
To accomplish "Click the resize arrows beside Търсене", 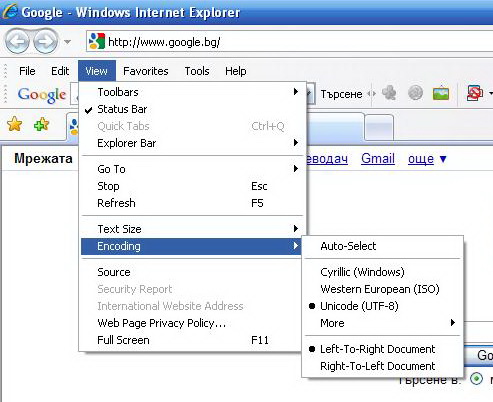I will pyautogui.click(x=372, y=94).
